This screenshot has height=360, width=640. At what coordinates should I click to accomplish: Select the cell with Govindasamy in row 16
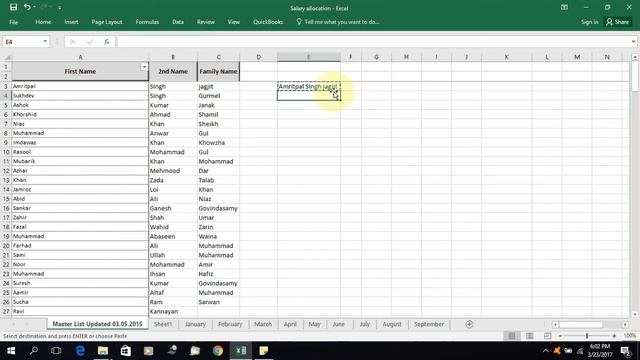click(218, 208)
